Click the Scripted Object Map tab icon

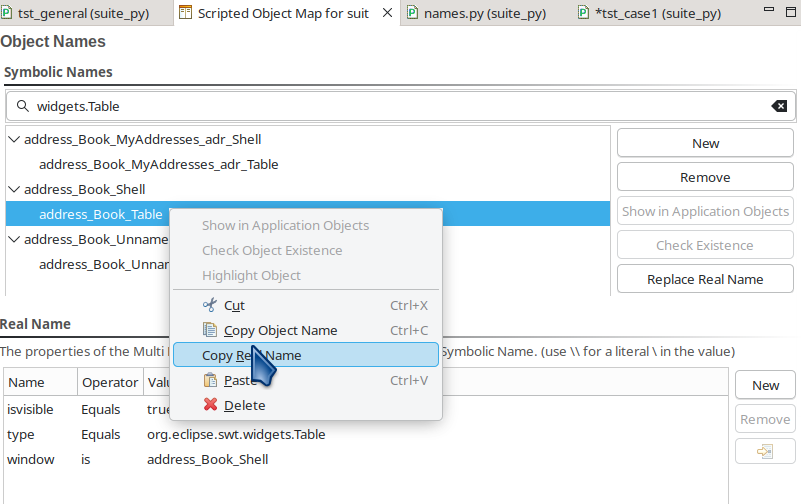click(x=185, y=13)
